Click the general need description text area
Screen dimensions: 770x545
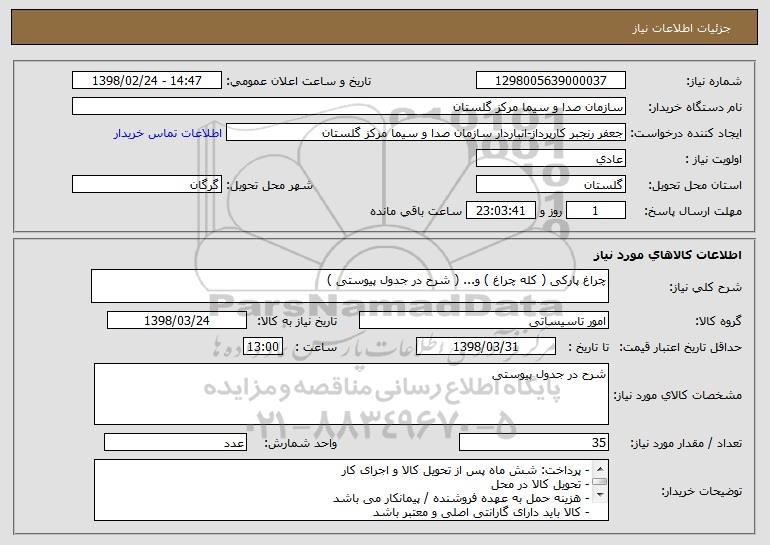point(350,286)
